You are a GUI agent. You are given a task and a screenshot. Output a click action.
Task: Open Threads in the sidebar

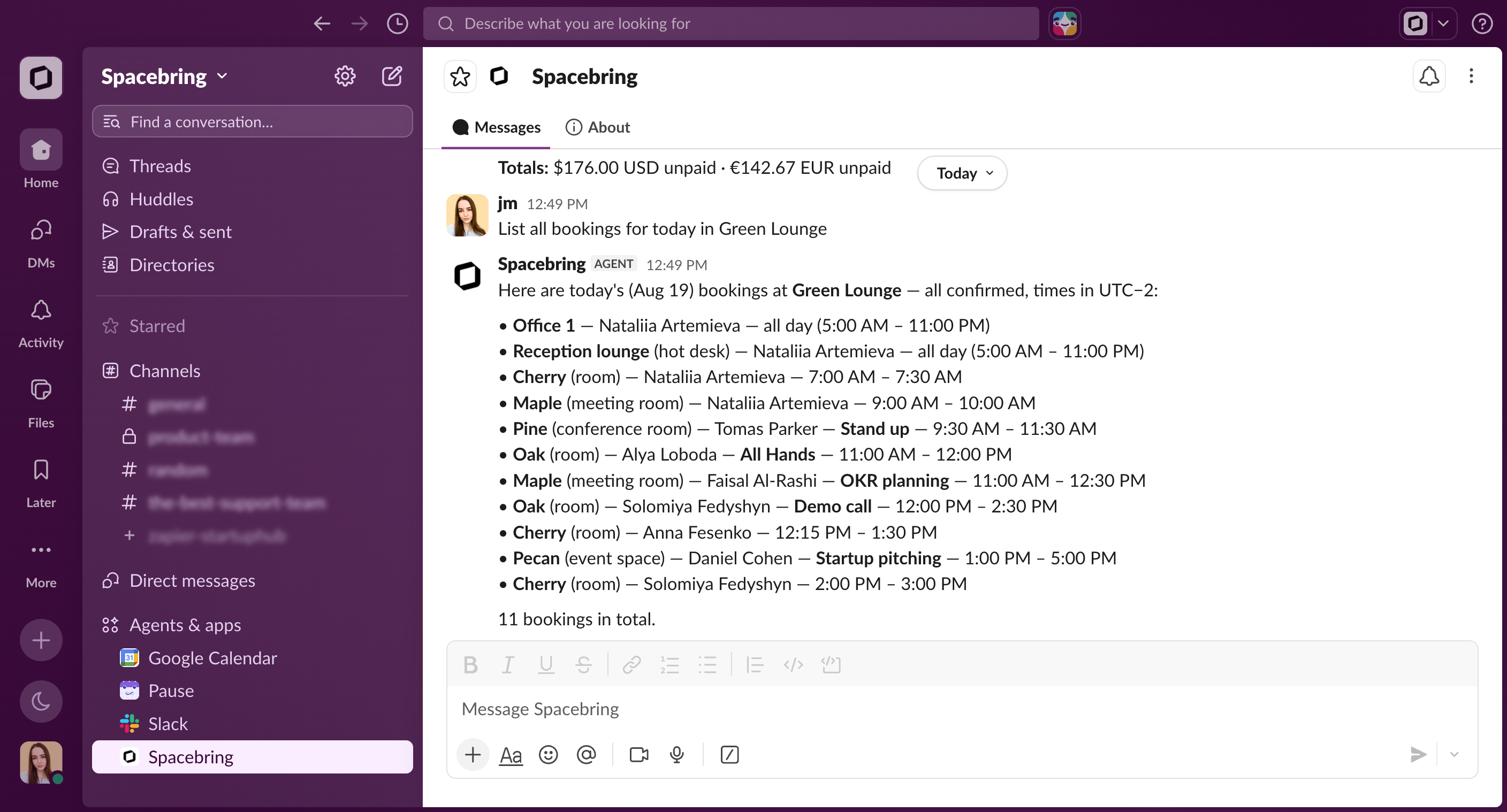[252, 166]
